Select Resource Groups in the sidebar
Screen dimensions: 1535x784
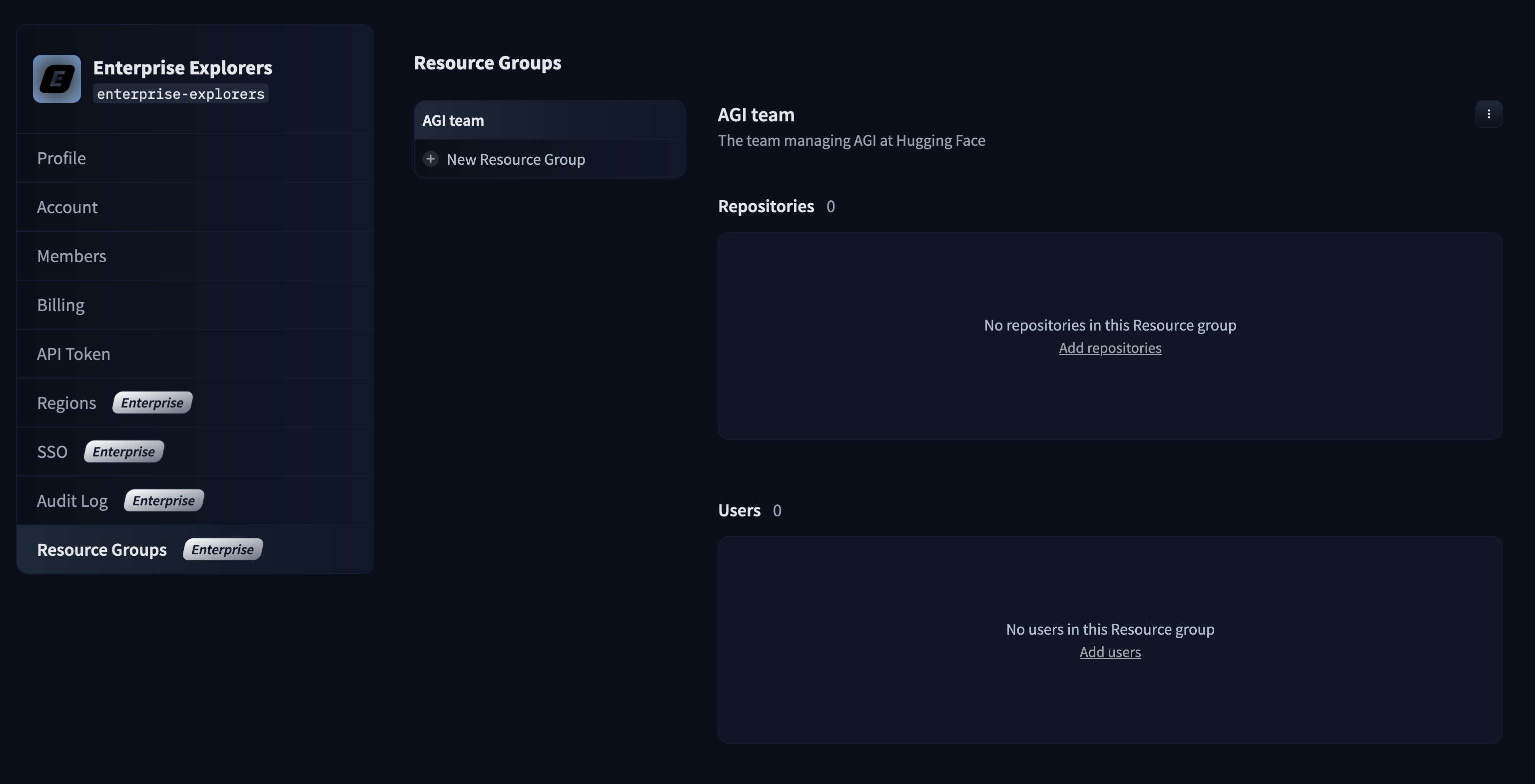tap(102, 549)
